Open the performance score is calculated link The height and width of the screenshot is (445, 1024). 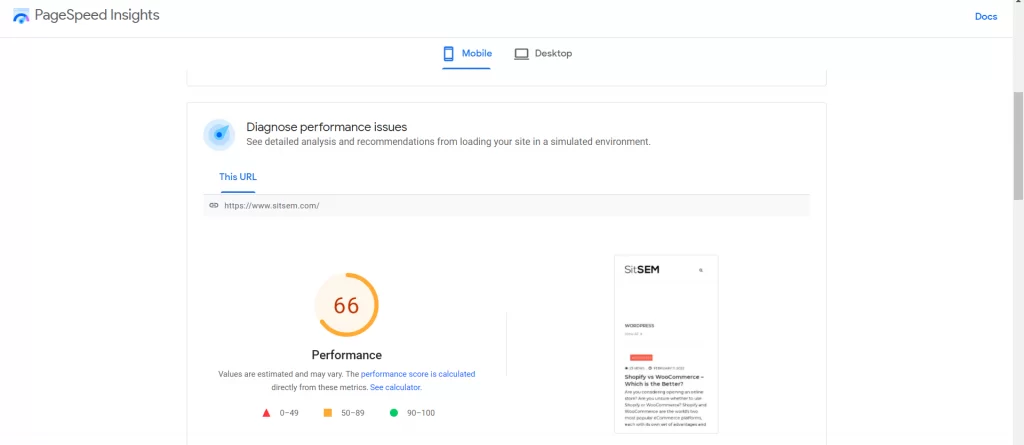click(x=418, y=374)
